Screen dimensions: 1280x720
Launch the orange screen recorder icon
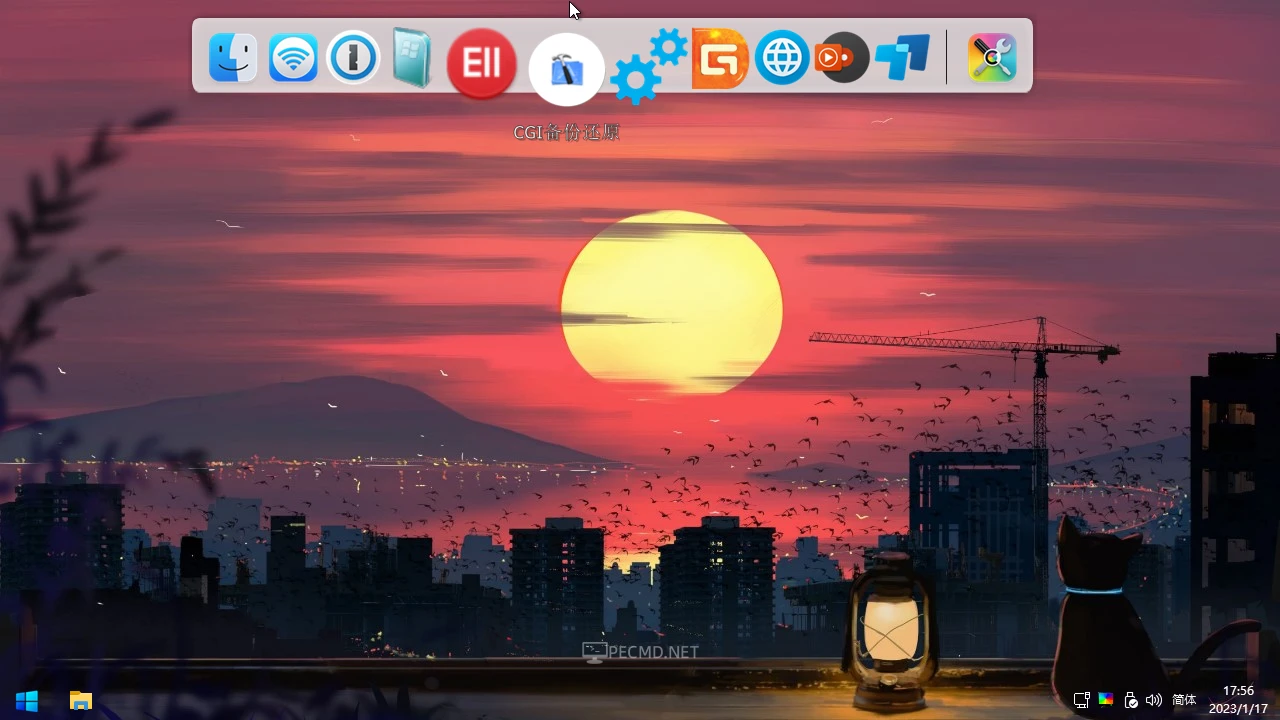pyautogui.click(x=841, y=57)
